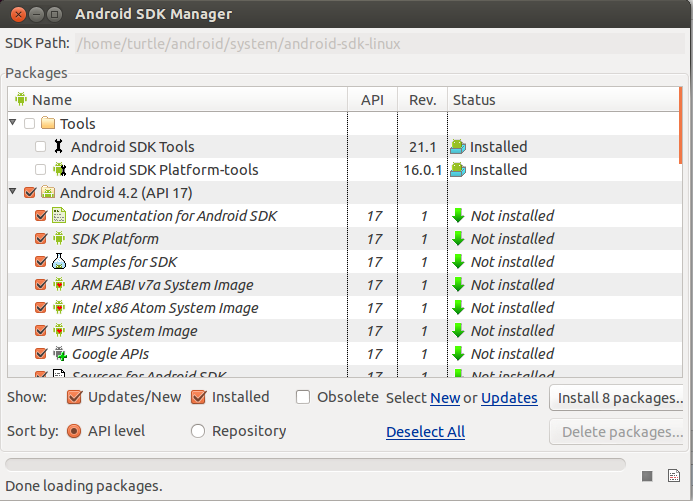Click the Android SDK Platform-tools icon
This screenshot has width=693, height=501.
(58, 170)
